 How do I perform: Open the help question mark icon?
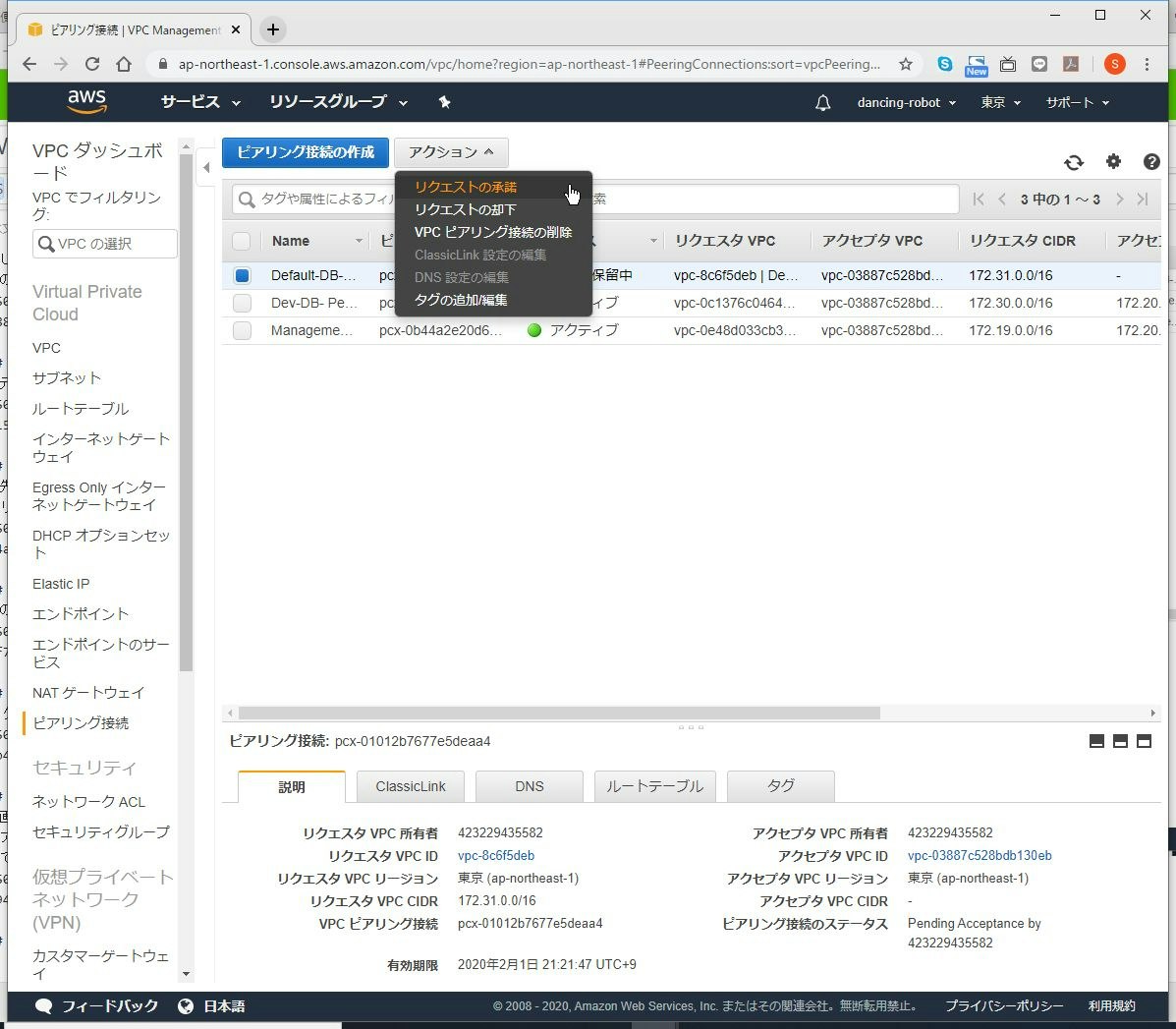[1151, 161]
